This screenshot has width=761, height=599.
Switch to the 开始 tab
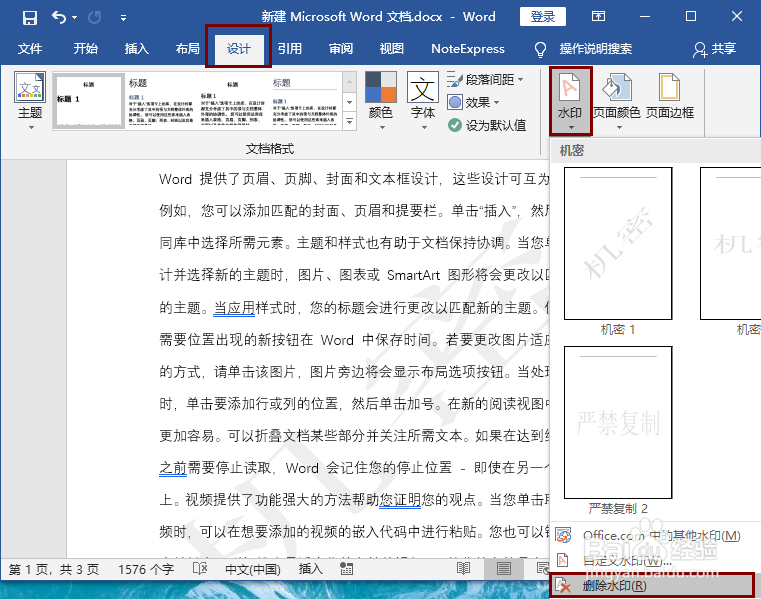pos(85,49)
